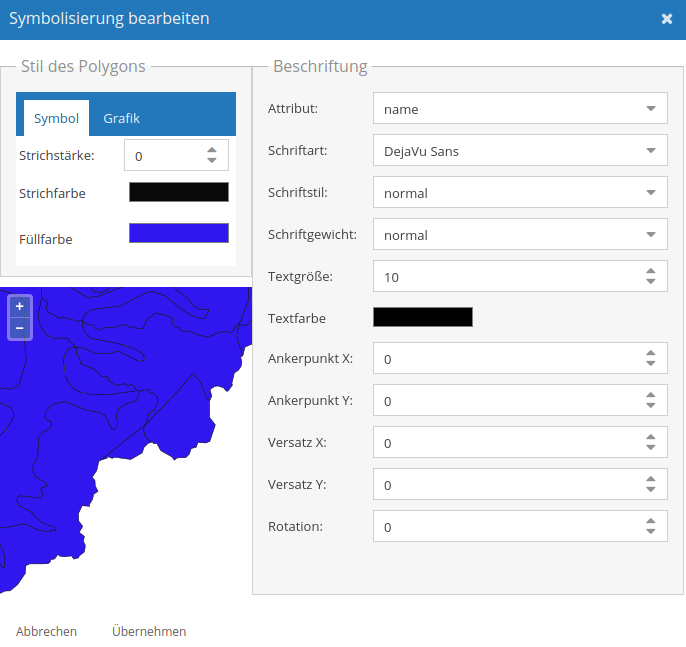Focus the Ankerpunkt Y input field
The height and width of the screenshot is (647, 686).
point(520,400)
